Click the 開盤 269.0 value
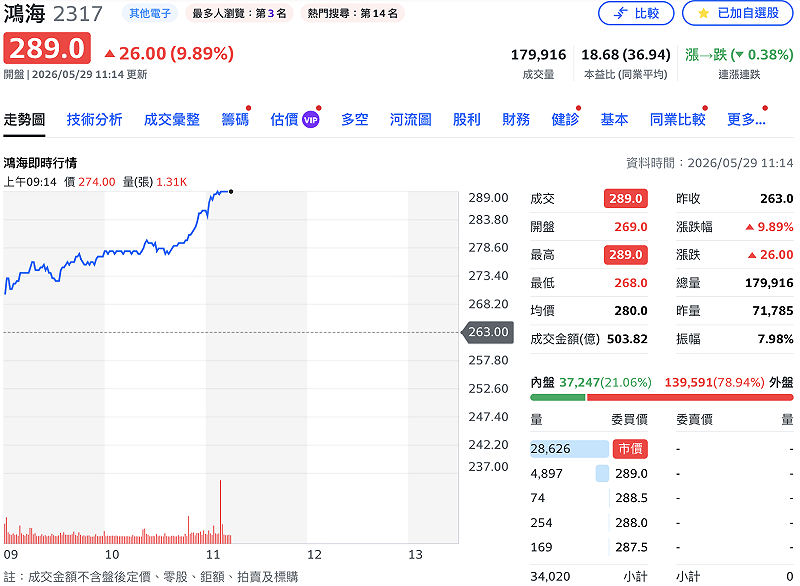This screenshot has height=586, width=800. [631, 227]
